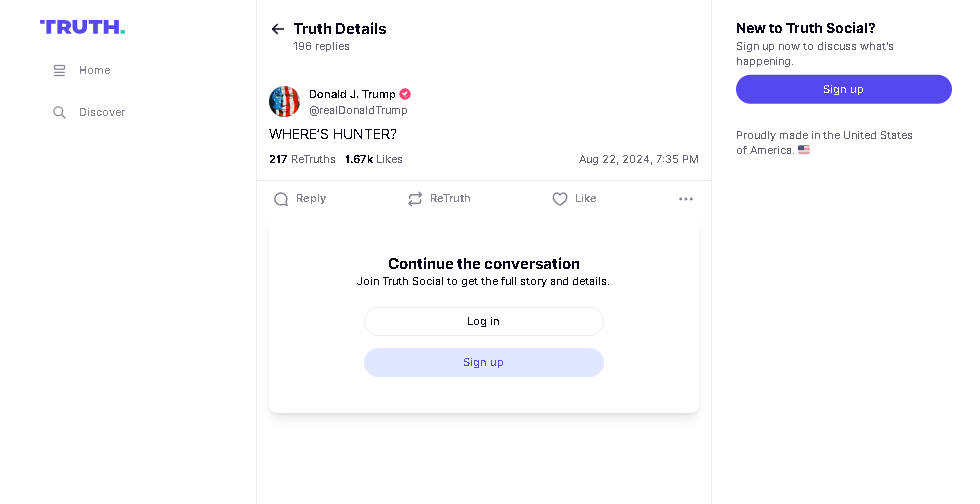Click the Aug 22, 2024 timestamp

tap(639, 159)
